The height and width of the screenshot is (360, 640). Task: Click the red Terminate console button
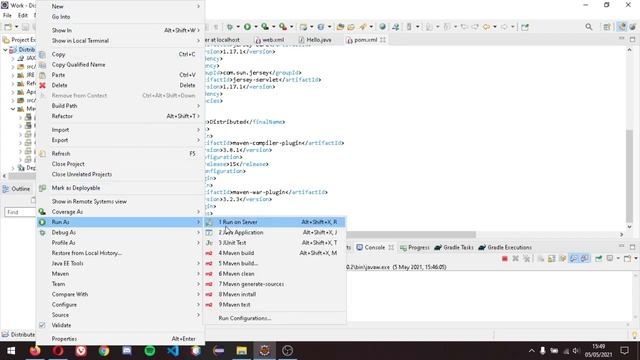click(x=504, y=259)
